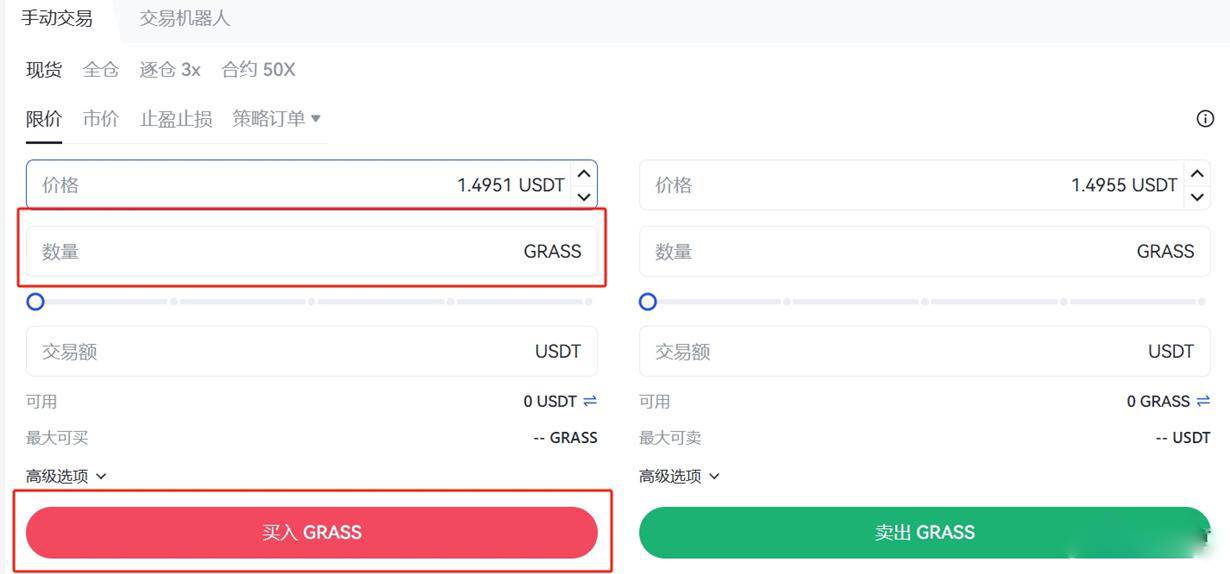Expand sell-side 高级选项
This screenshot has width=1230, height=574.
[679, 476]
